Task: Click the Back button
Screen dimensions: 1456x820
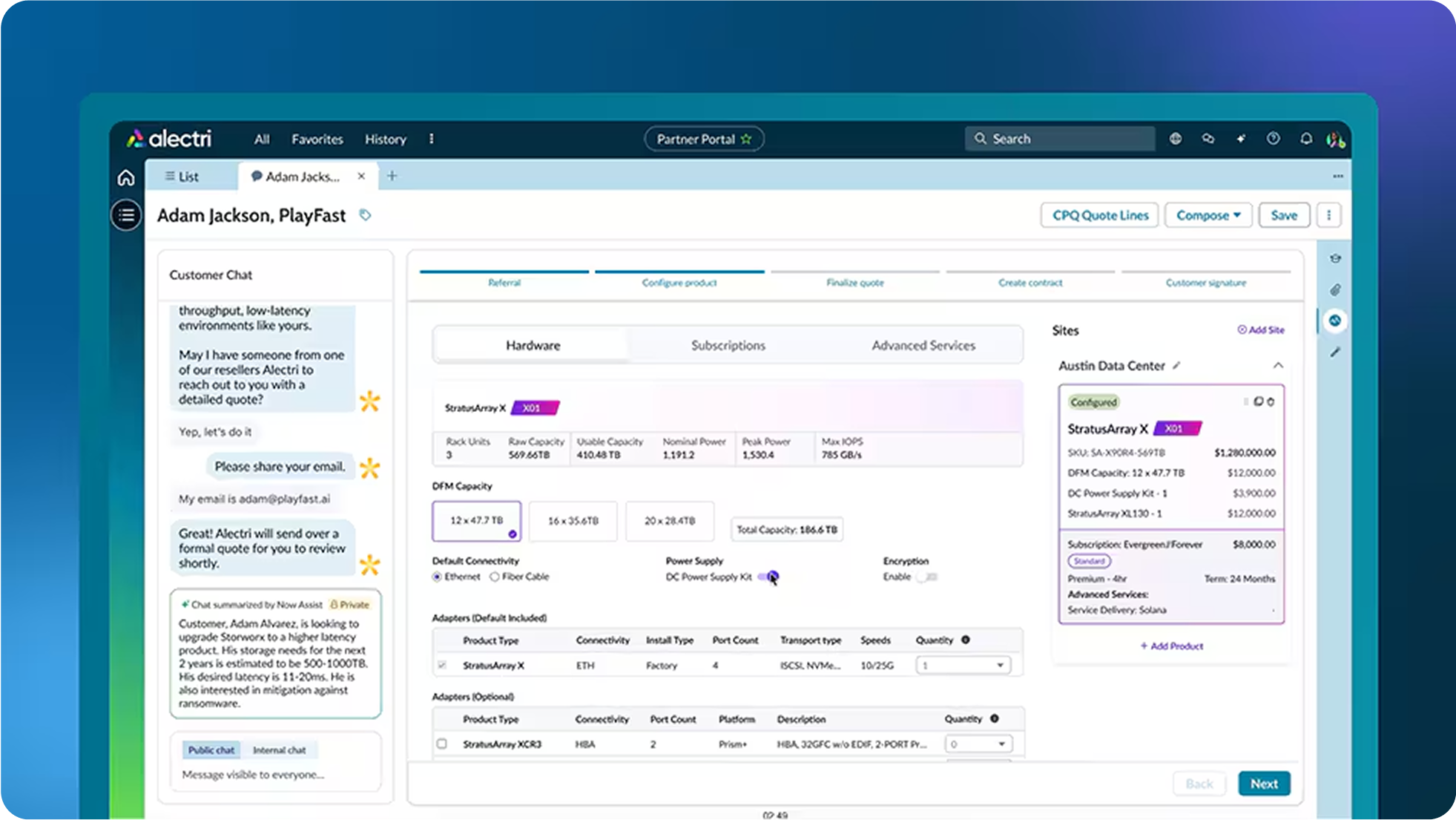Action: 1199,784
